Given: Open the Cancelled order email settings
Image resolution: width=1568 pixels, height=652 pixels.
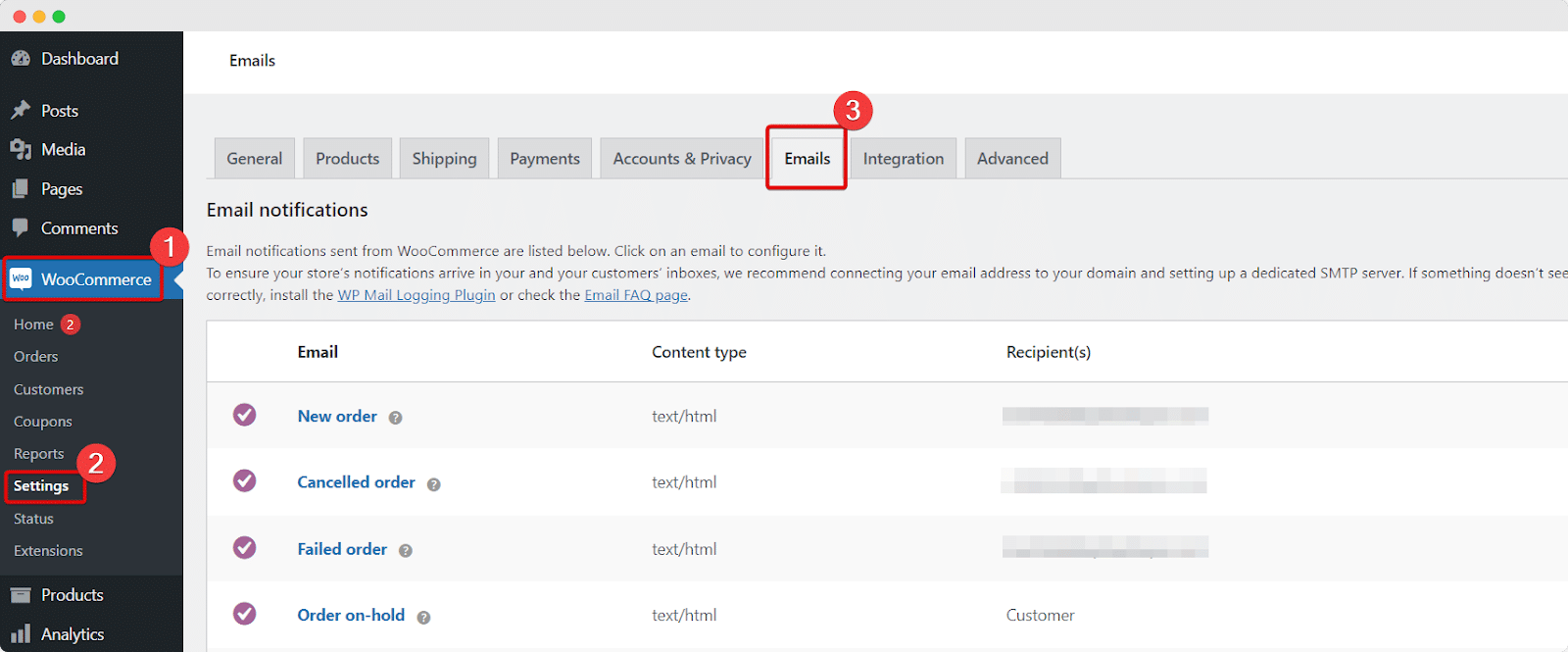Looking at the screenshot, I should 357,482.
